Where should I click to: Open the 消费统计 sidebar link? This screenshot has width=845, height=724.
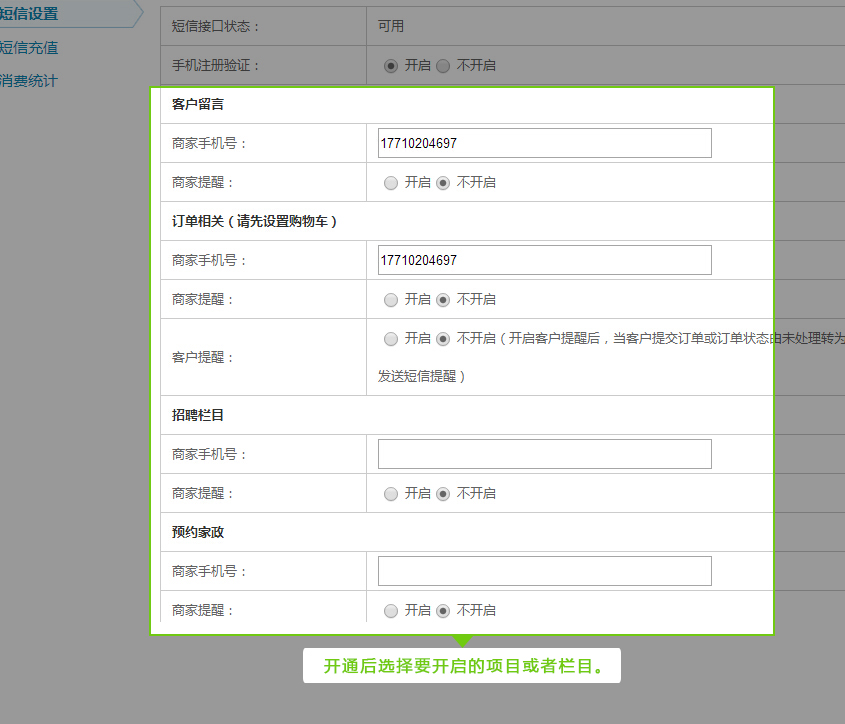coord(29,81)
